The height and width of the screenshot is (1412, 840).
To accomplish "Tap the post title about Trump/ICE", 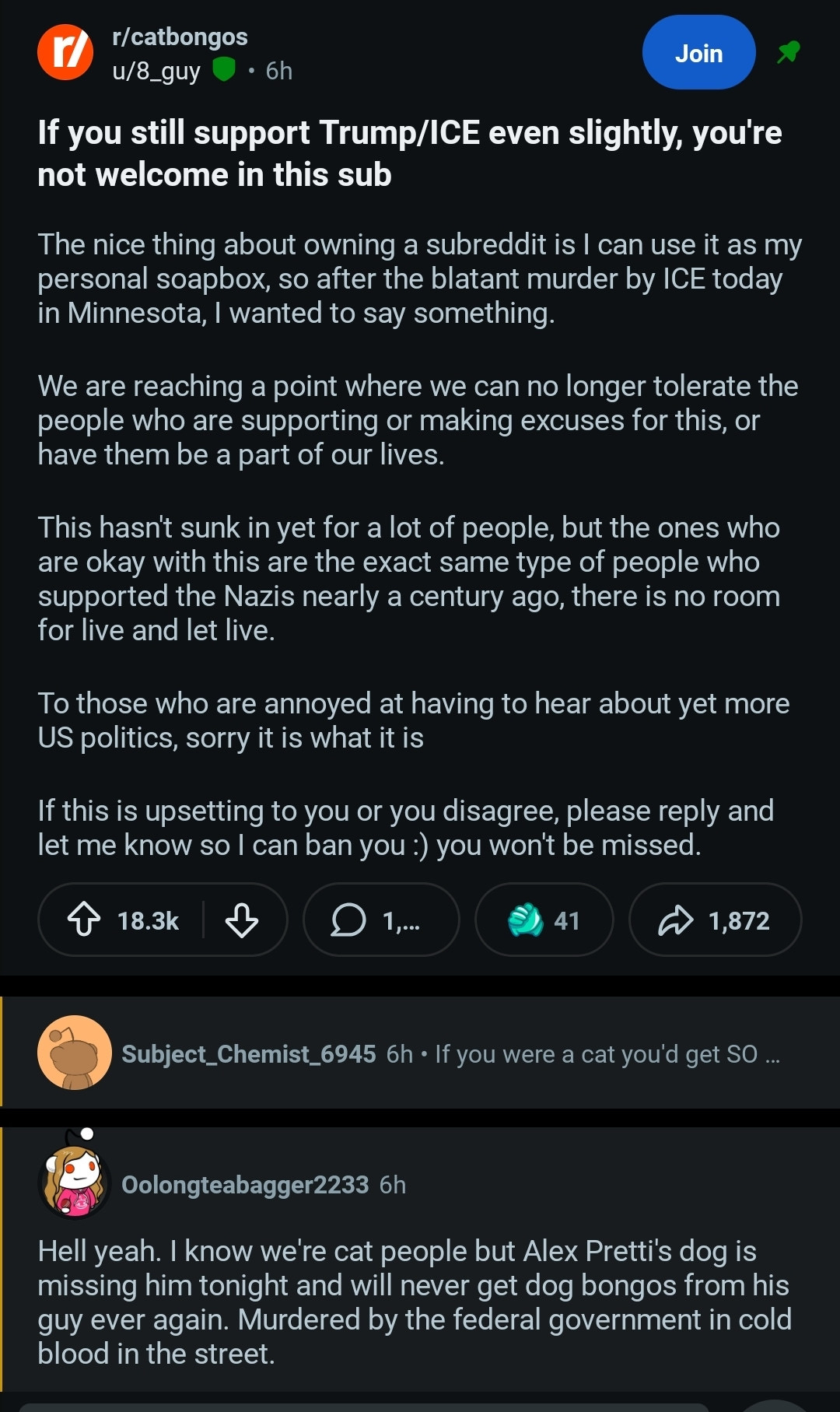I will tap(410, 154).
